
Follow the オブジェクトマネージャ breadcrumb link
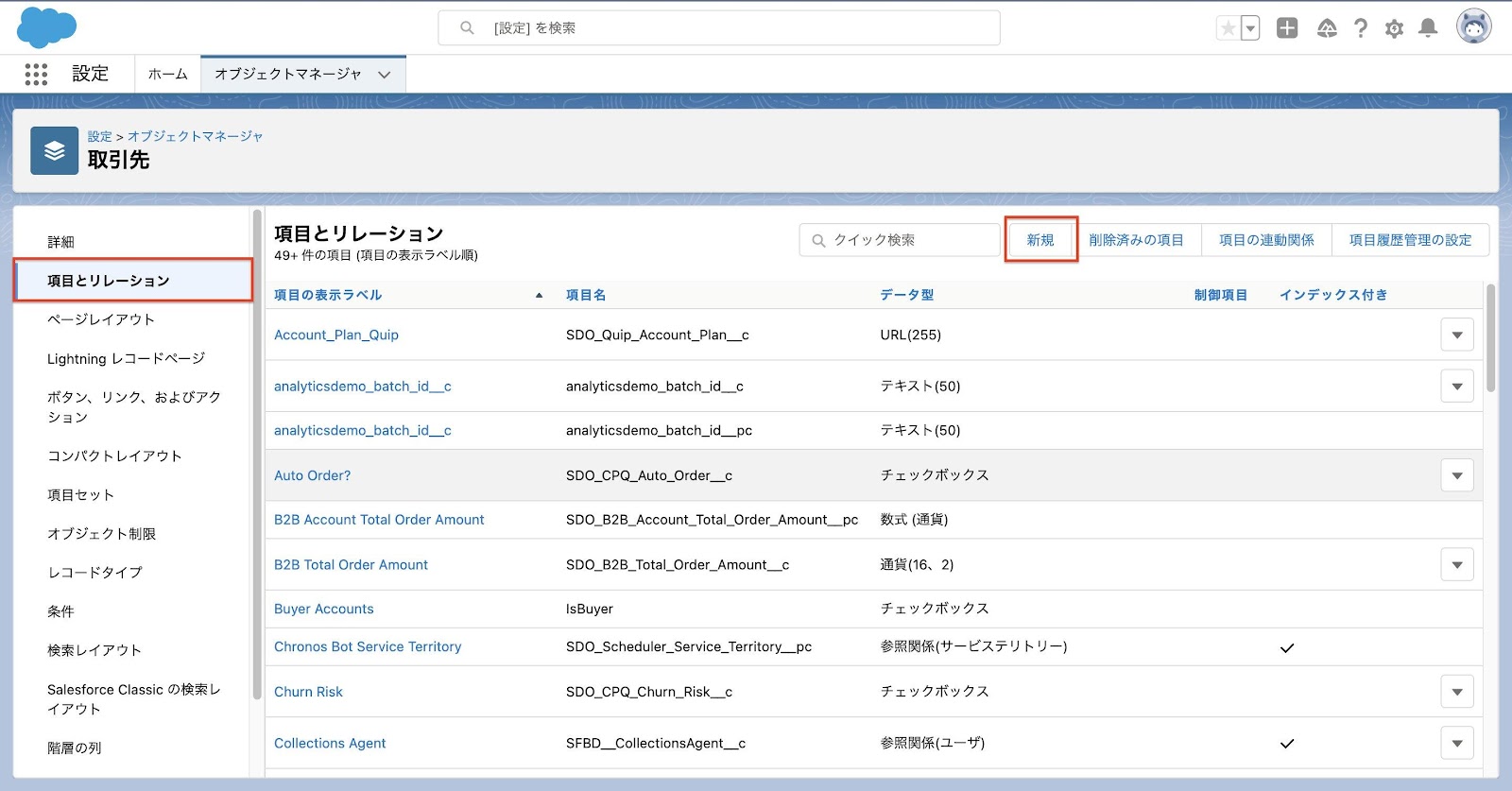tap(196, 136)
